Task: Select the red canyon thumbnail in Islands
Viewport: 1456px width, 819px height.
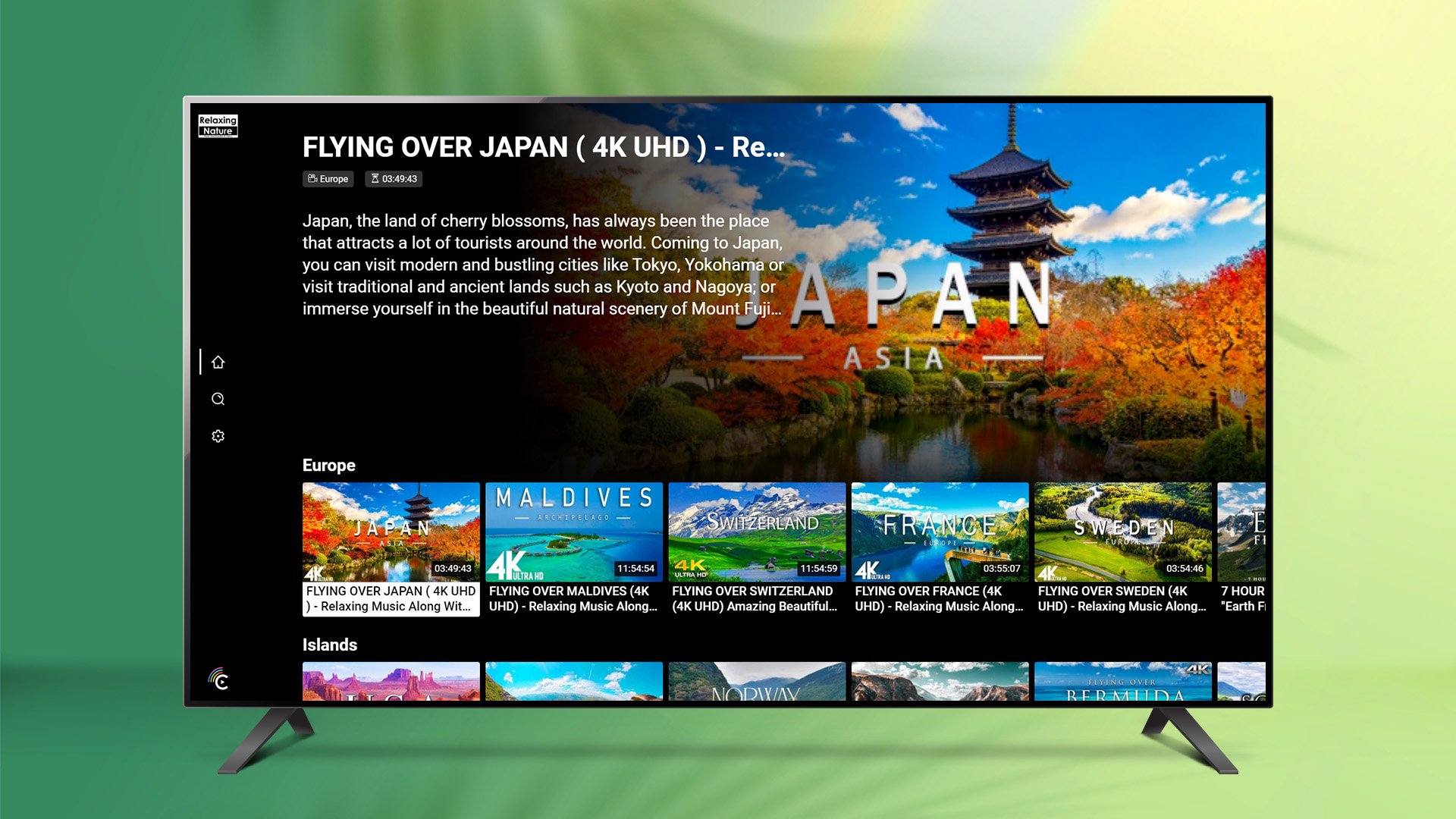Action: point(391,681)
